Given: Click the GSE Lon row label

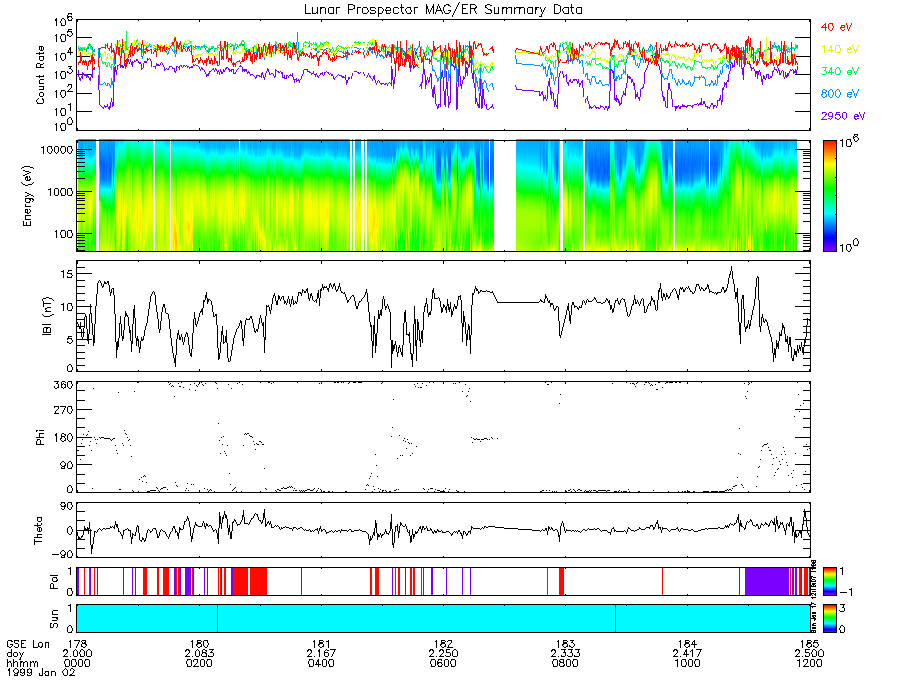Looking at the screenshot, I should point(28,644).
